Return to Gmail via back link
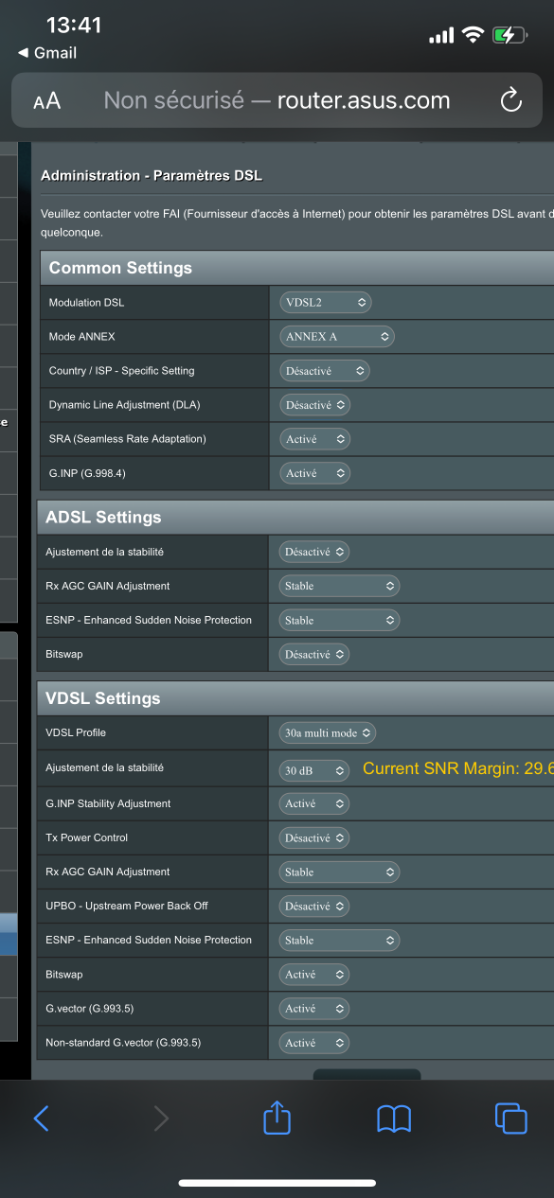 click(47, 53)
